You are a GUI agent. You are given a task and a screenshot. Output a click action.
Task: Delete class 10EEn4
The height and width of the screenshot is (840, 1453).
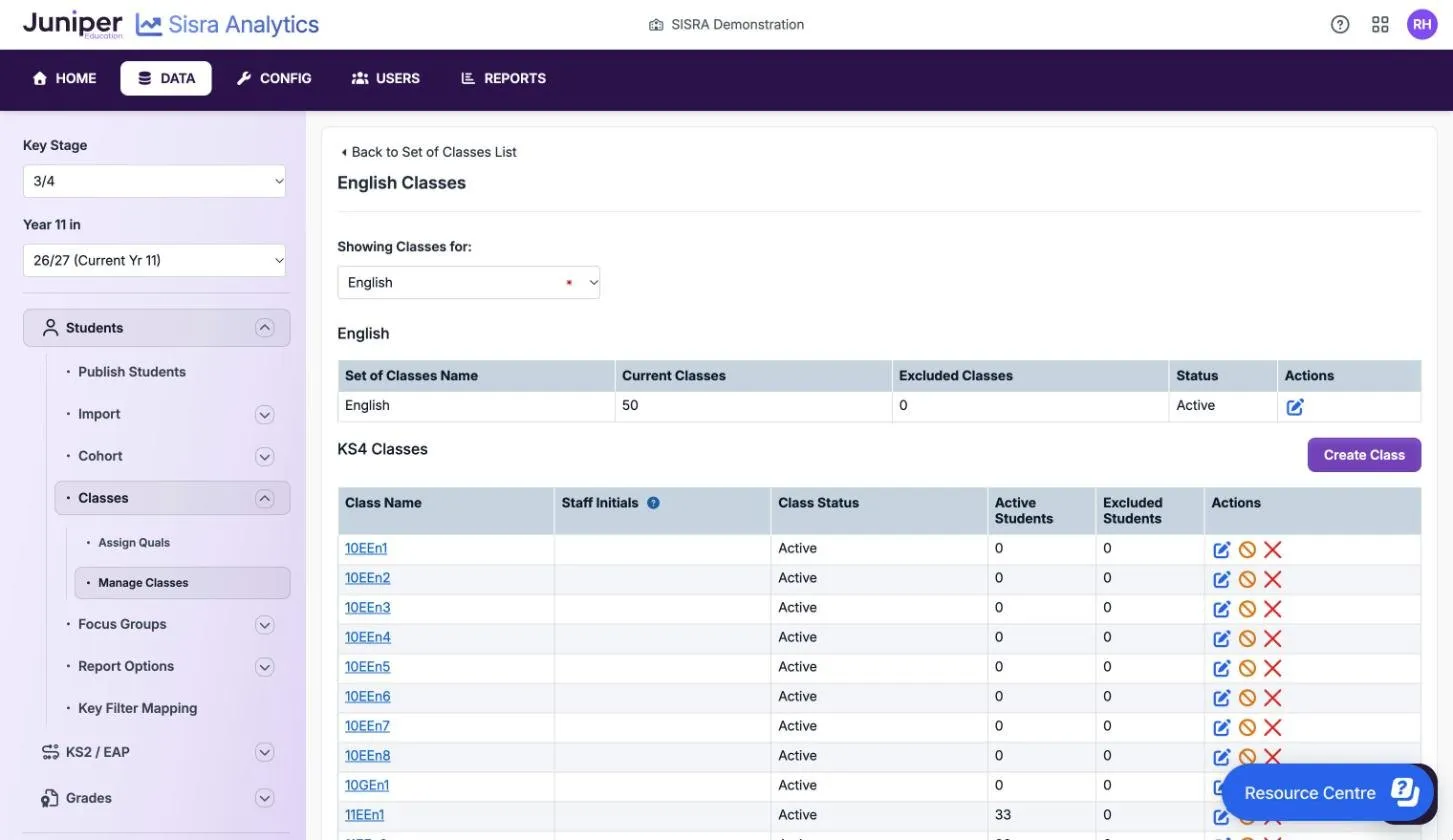(1272, 638)
